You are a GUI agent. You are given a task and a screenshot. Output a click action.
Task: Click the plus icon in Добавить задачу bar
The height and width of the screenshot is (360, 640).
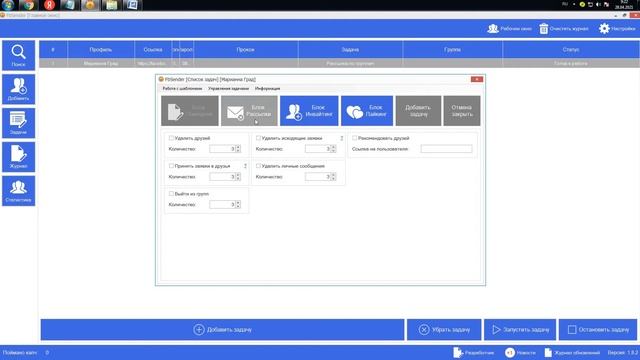[199, 329]
